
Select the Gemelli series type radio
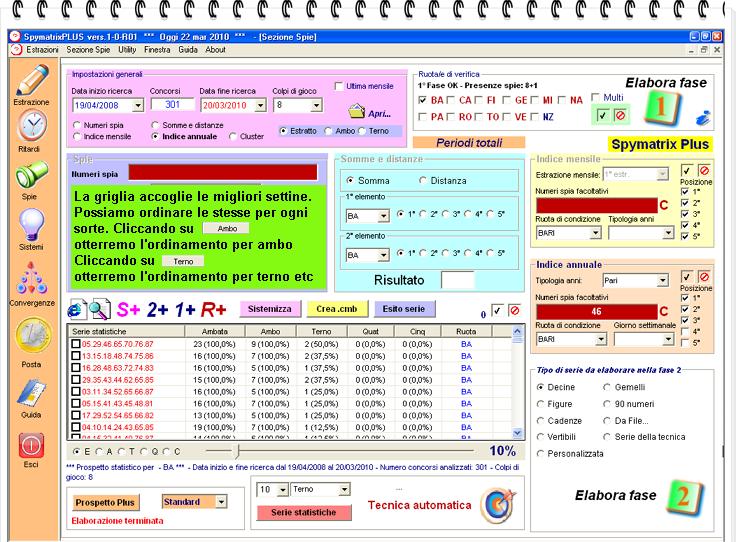[606, 387]
